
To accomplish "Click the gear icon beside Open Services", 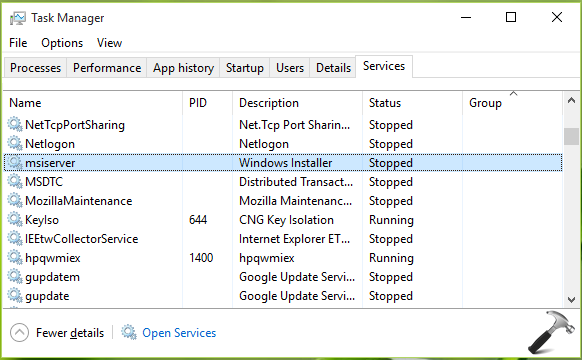I will tap(129, 332).
